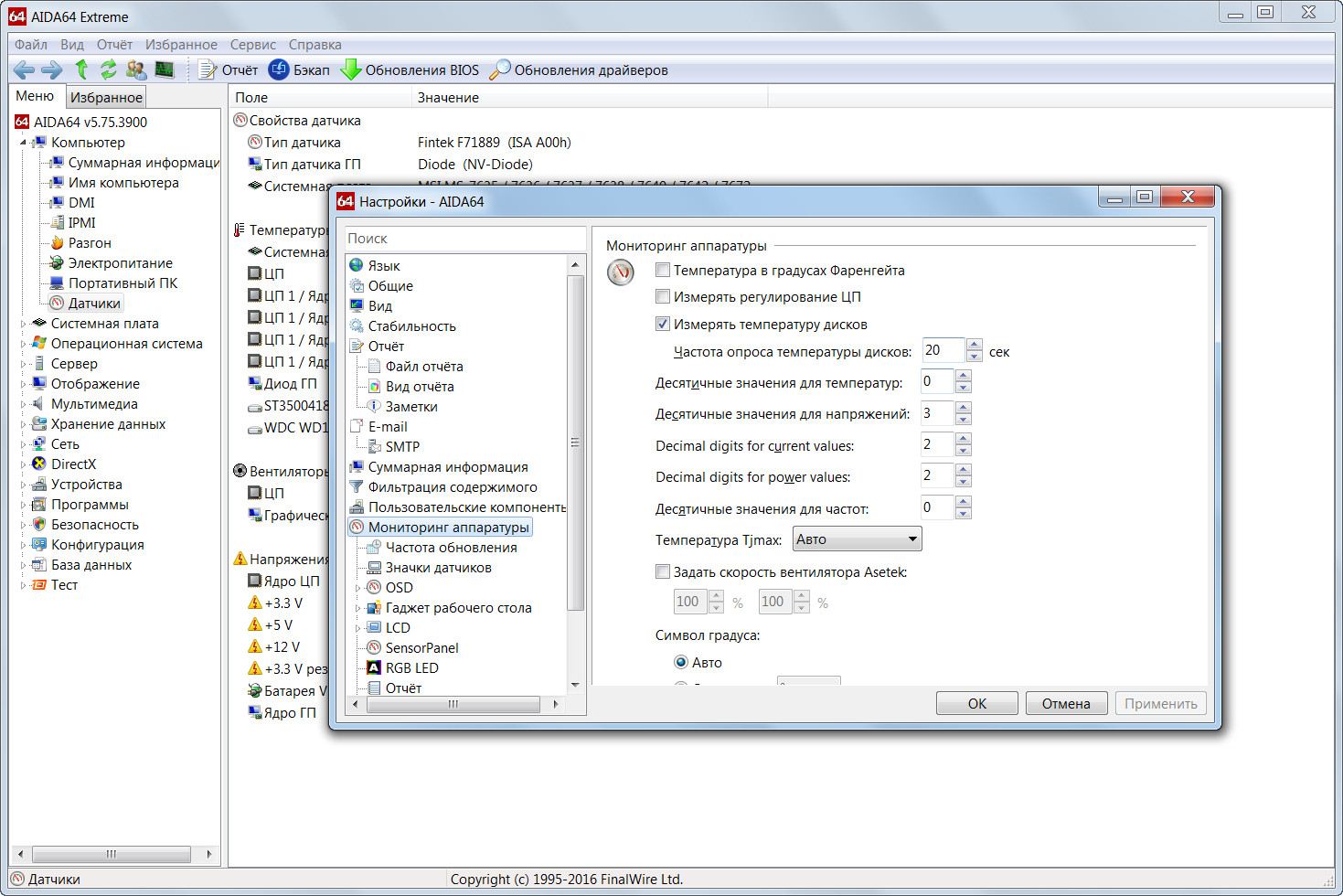Select Гаджет рабочего стола in settings tree
Viewport: 1343px width, 896px height.
448,607
